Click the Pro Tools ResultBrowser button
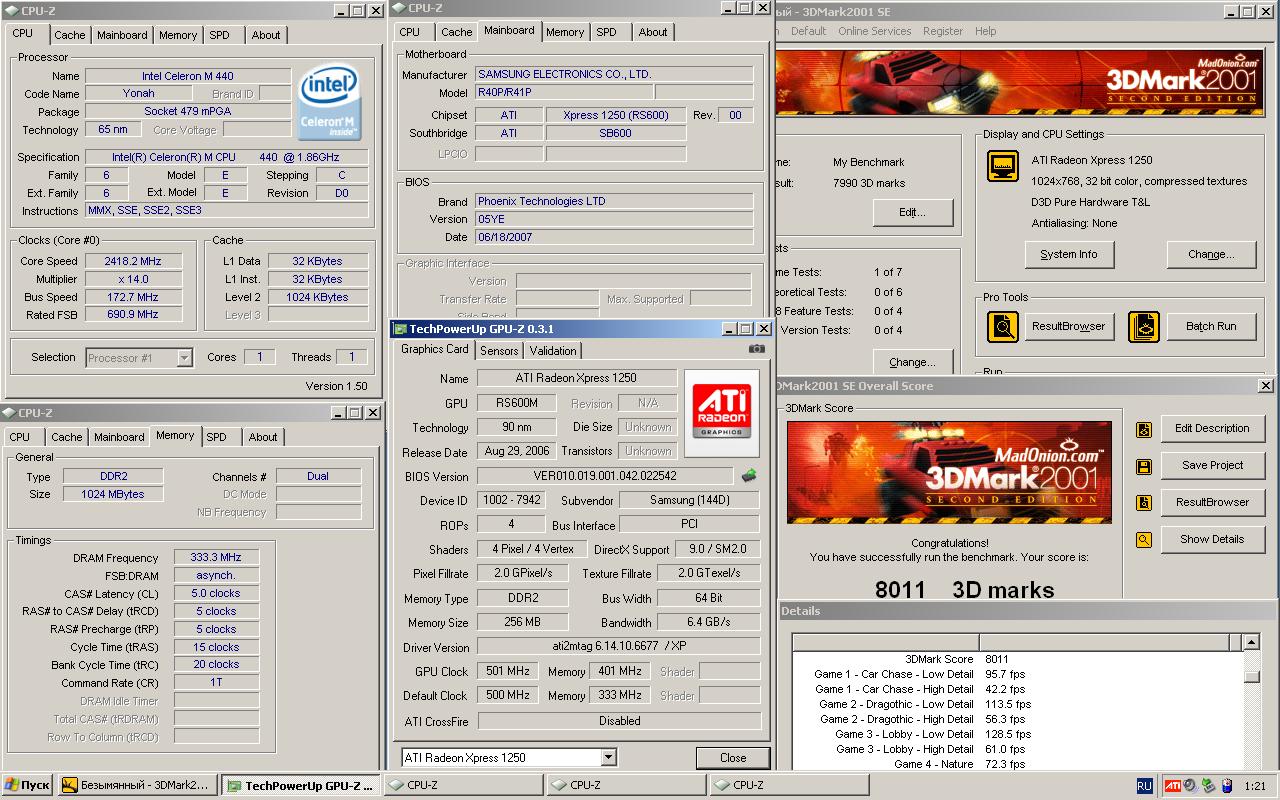Viewport: 1280px width, 800px height. (1068, 326)
